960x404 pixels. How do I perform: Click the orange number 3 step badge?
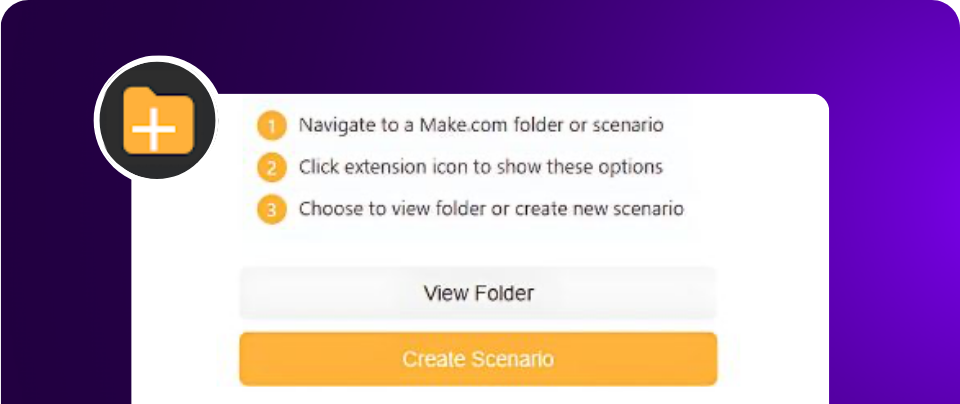[271, 211]
